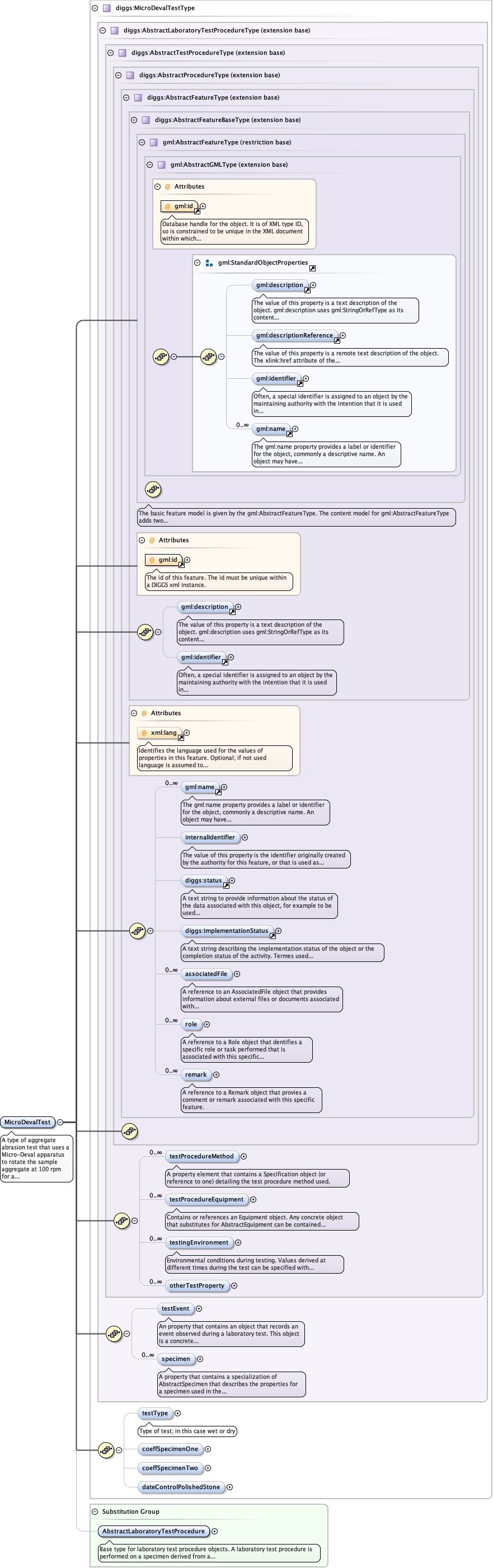
Task: Click the reference arrow icon under gml:StandardObjectProperties
Action: click(x=312, y=269)
